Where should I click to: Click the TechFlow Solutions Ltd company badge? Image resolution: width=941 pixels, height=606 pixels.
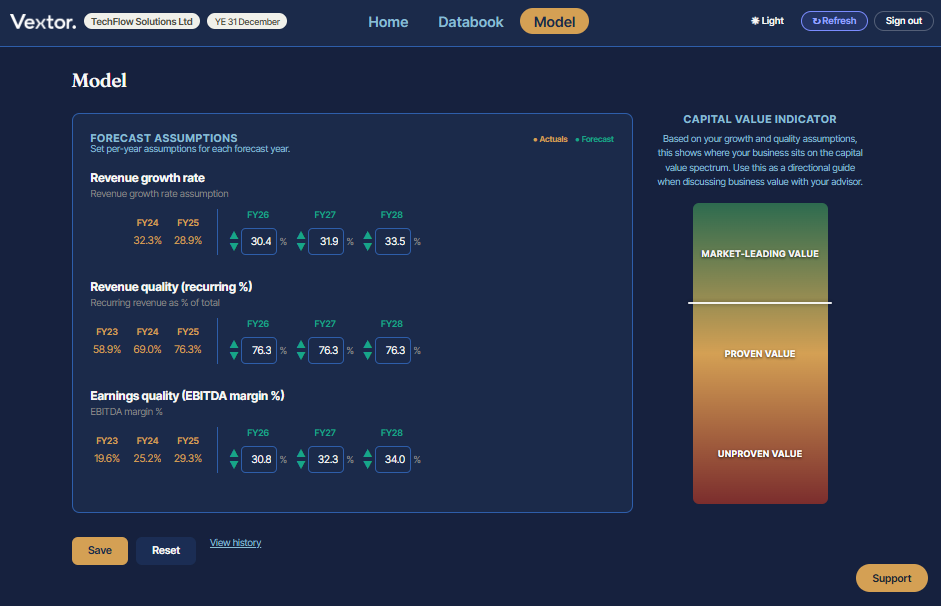[x=142, y=22]
